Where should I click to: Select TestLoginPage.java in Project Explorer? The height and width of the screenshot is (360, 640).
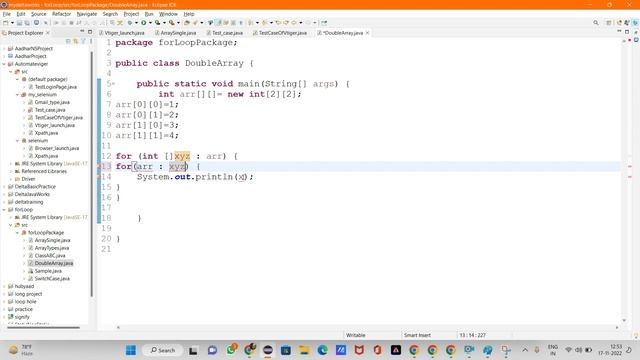click(x=56, y=87)
